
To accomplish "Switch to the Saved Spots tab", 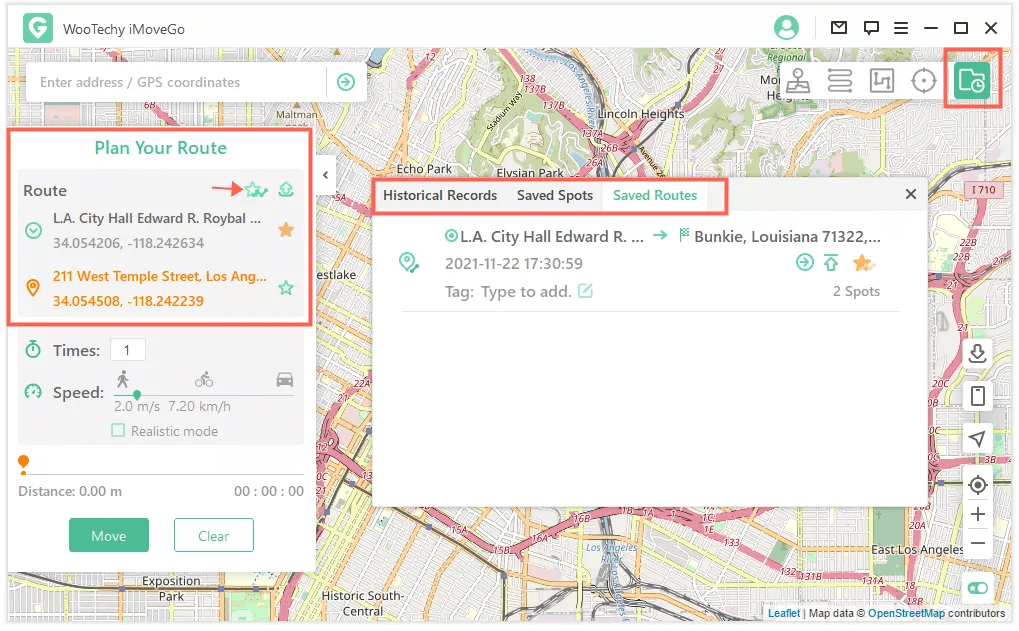I will [555, 195].
